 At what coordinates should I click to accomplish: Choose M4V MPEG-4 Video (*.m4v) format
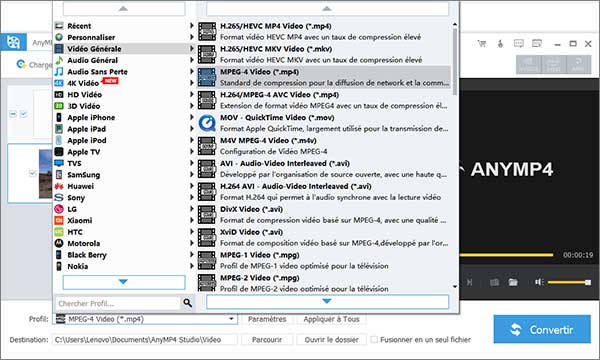(x=323, y=146)
